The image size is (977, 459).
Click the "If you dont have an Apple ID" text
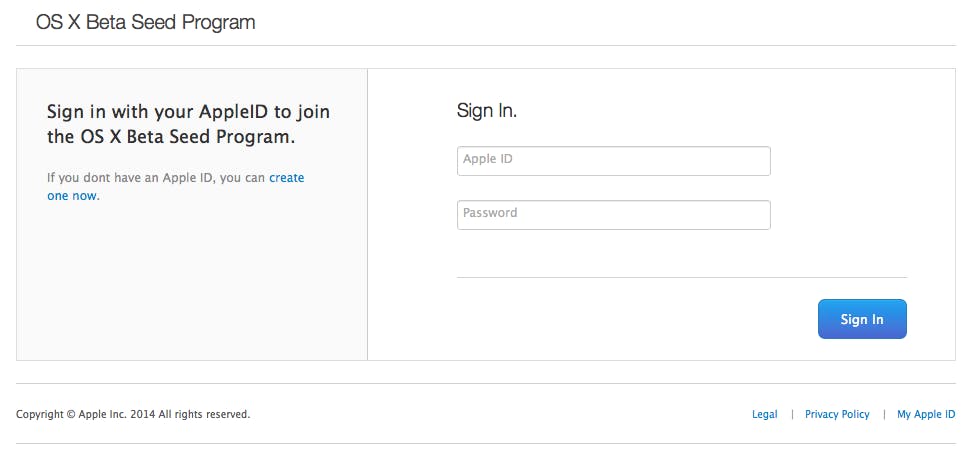pos(156,178)
